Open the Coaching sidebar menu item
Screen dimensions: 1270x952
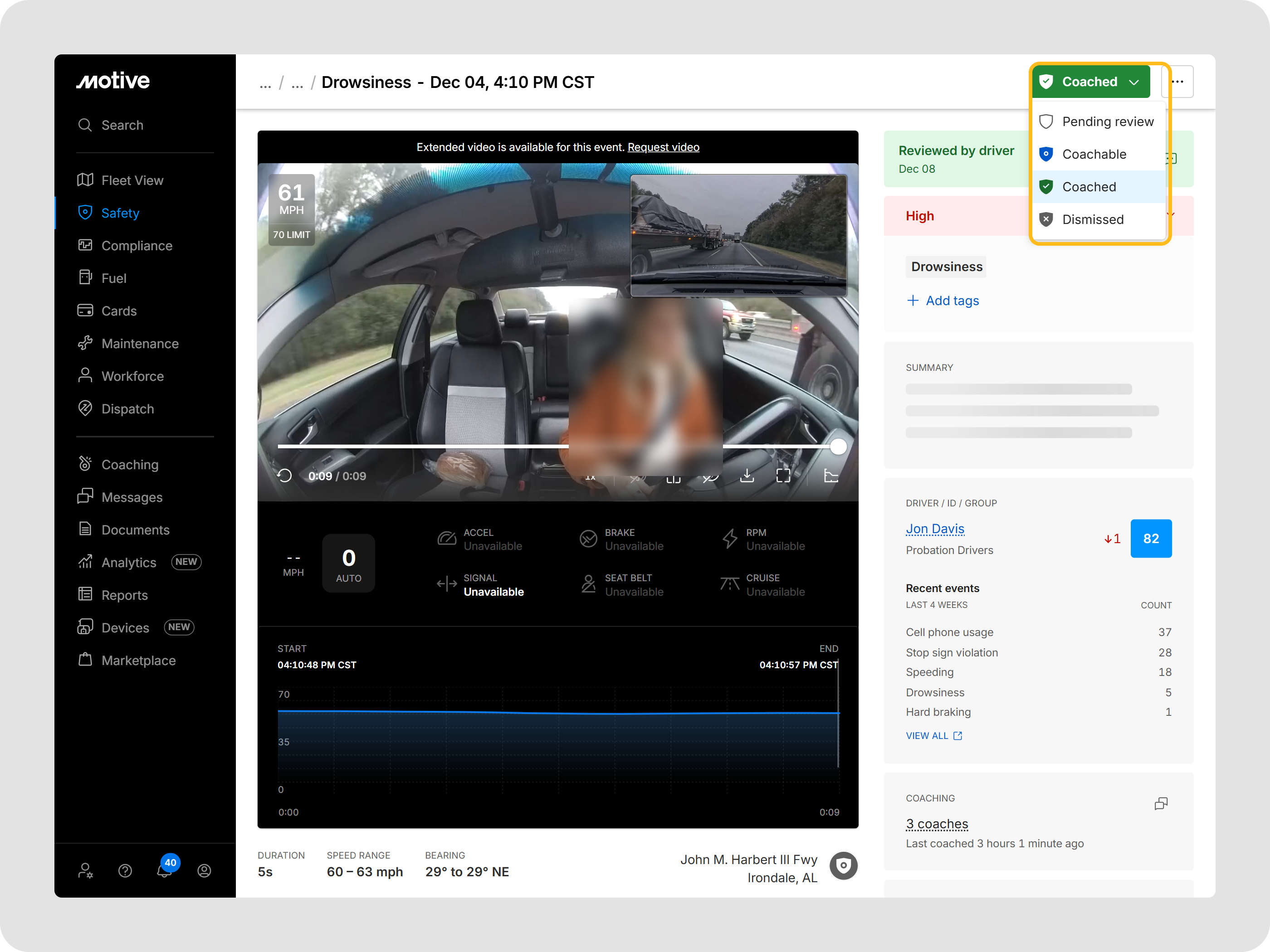129,464
